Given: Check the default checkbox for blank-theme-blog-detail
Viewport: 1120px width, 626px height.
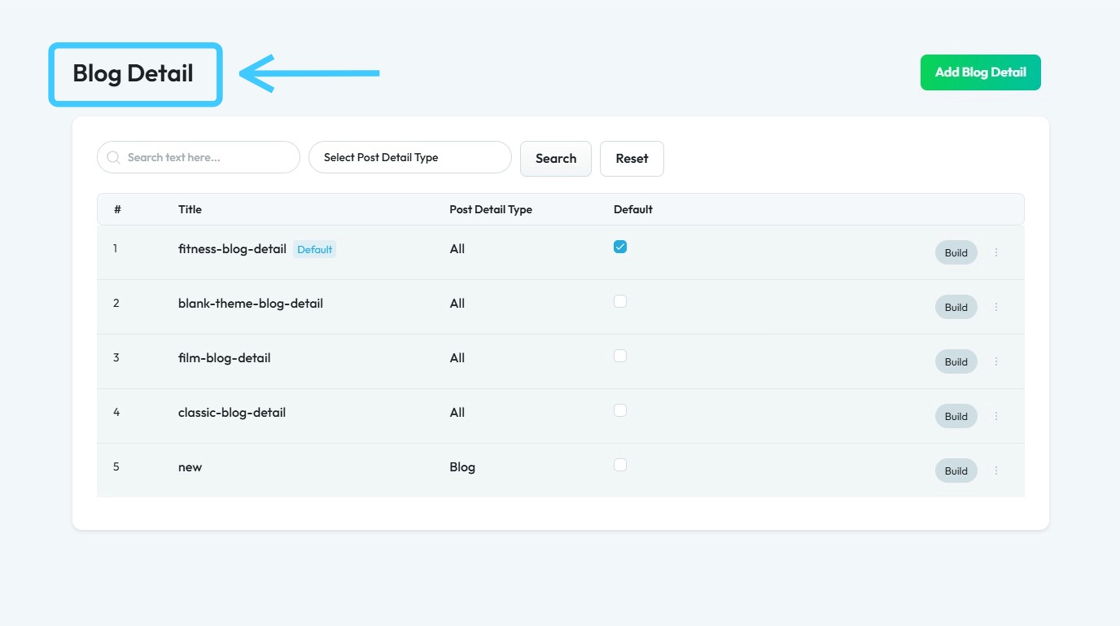Looking at the screenshot, I should click(x=620, y=301).
